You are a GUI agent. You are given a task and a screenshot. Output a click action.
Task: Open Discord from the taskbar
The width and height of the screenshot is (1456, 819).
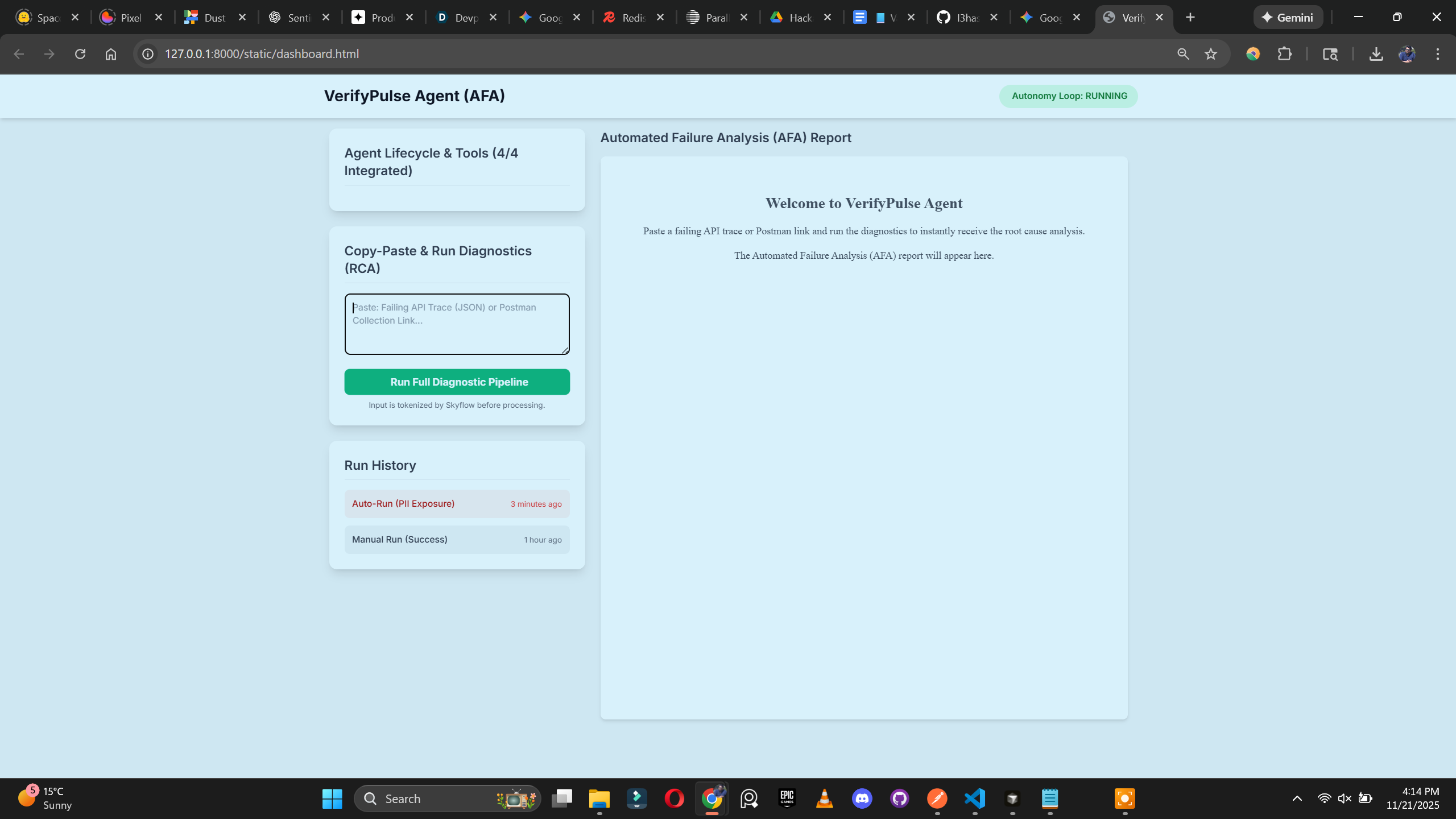(862, 799)
